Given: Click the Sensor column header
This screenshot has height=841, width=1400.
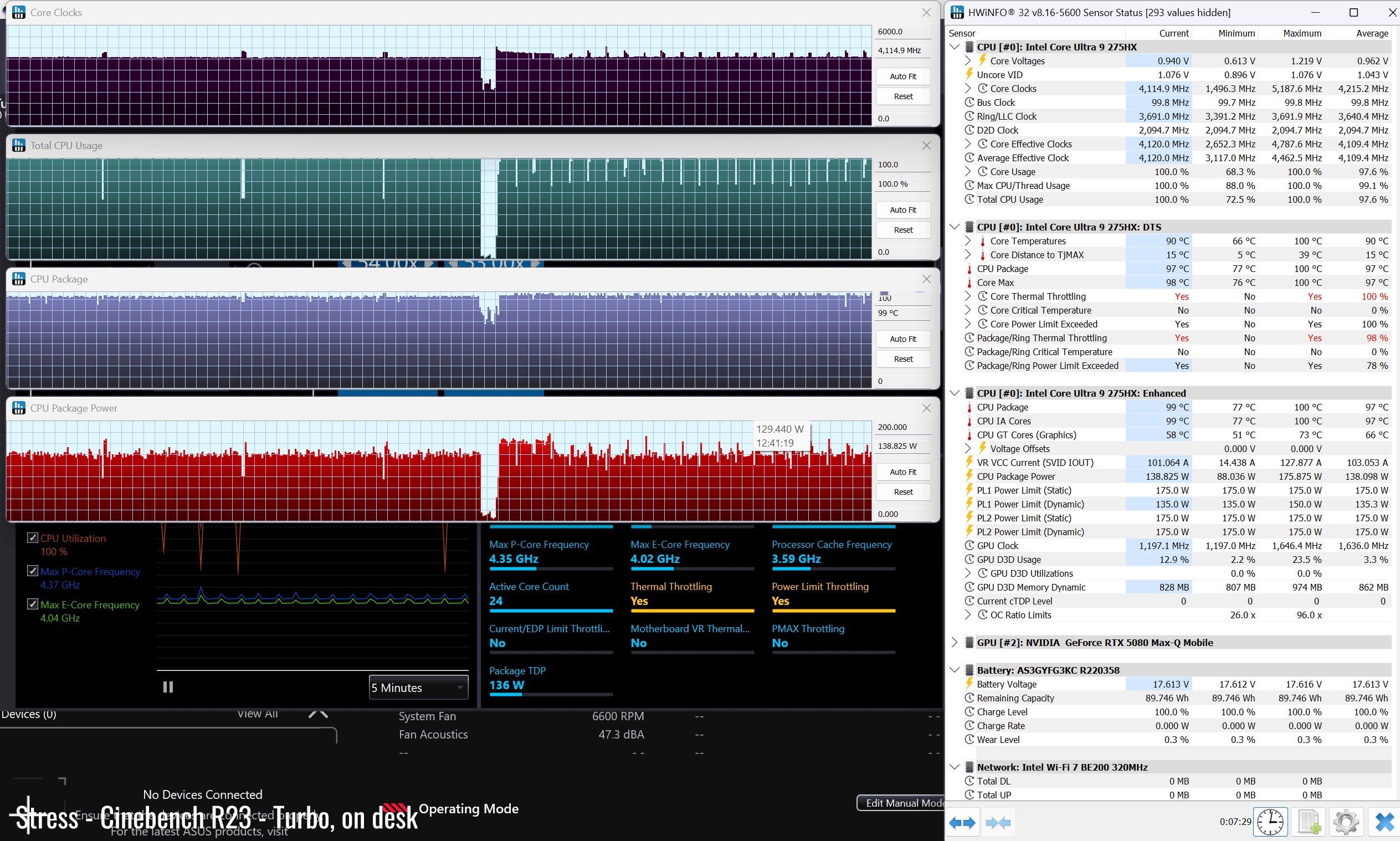Looking at the screenshot, I should tap(1035, 33).
